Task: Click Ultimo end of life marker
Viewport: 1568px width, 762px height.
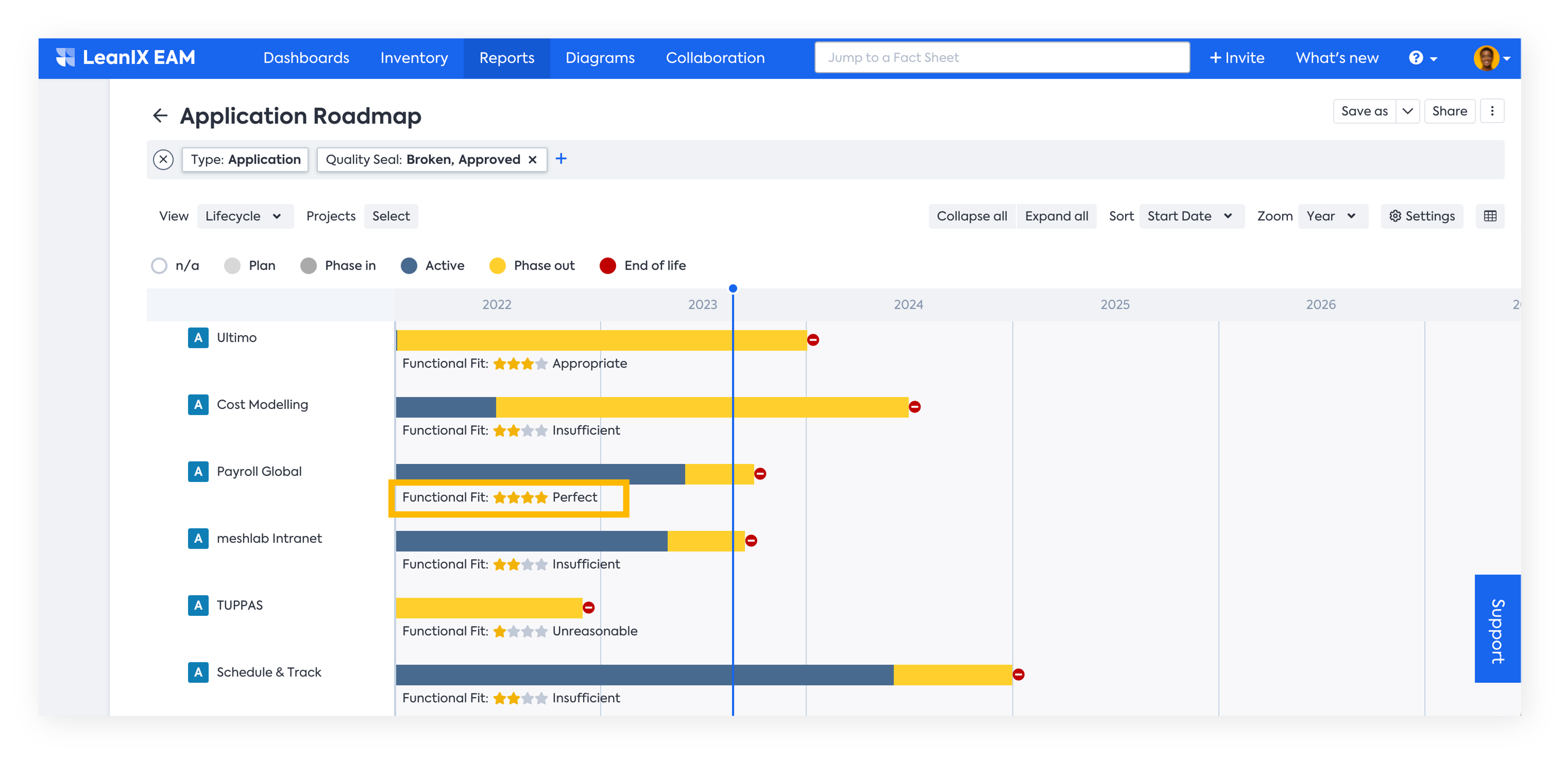Action: pyautogui.click(x=813, y=339)
